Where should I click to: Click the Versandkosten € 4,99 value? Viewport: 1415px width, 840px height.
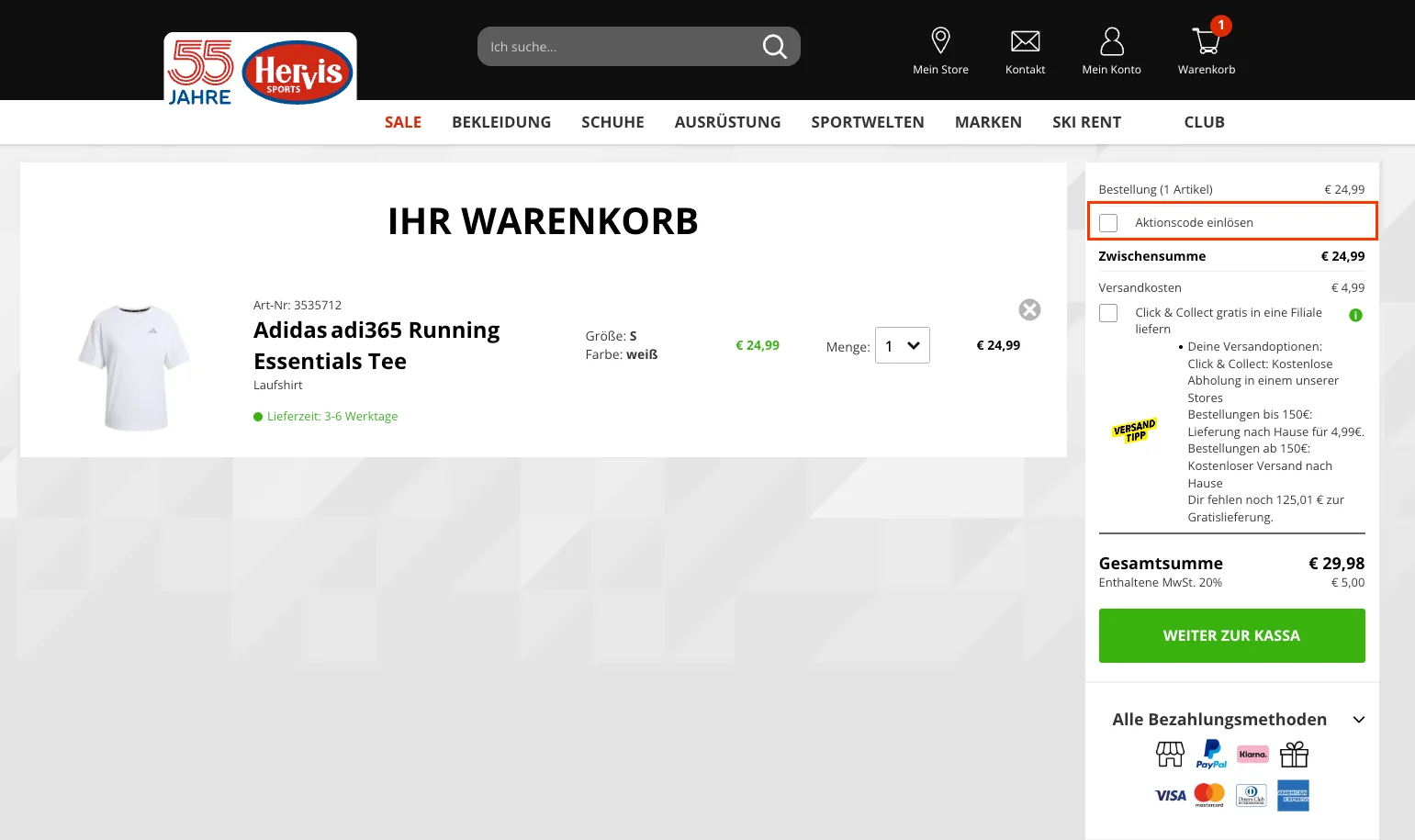click(x=1348, y=287)
